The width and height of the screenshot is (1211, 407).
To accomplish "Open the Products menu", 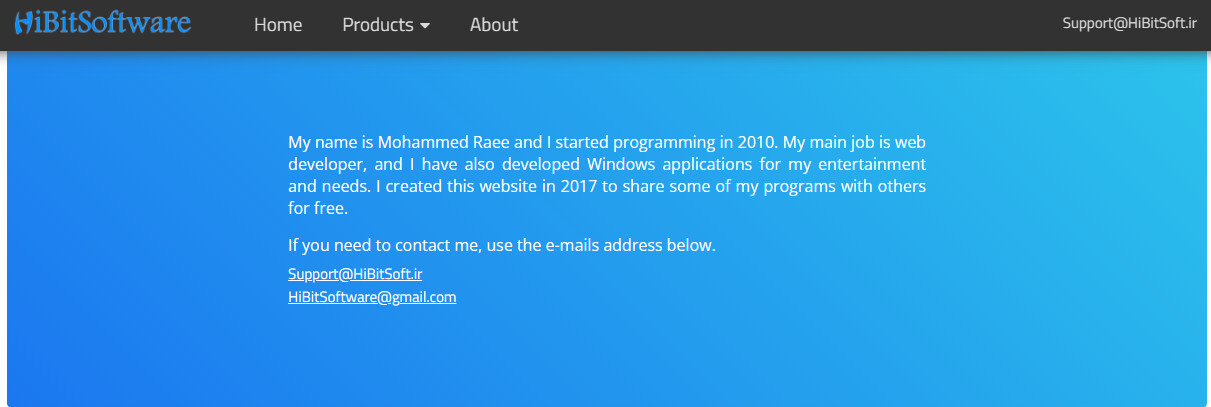I will coord(386,25).
